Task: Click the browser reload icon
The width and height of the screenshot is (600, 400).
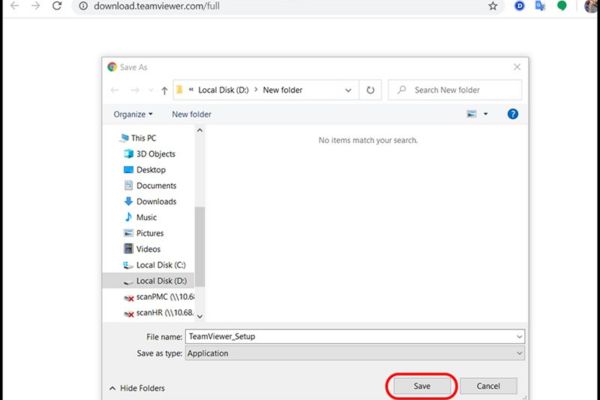Action: click(x=57, y=6)
